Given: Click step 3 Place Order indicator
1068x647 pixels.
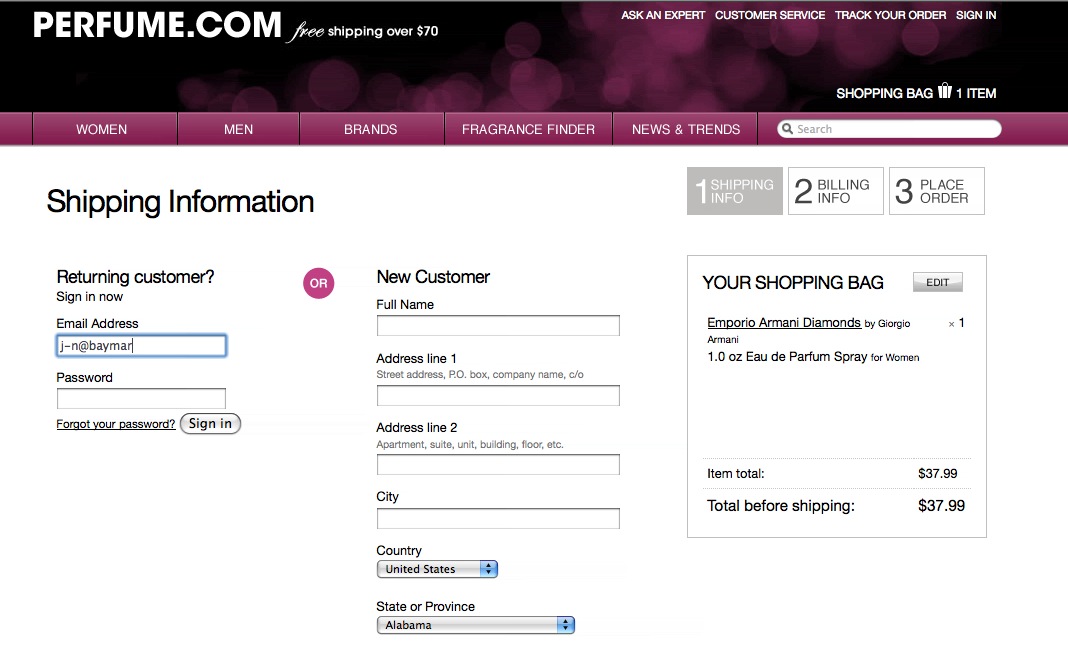Looking at the screenshot, I should (x=936, y=190).
